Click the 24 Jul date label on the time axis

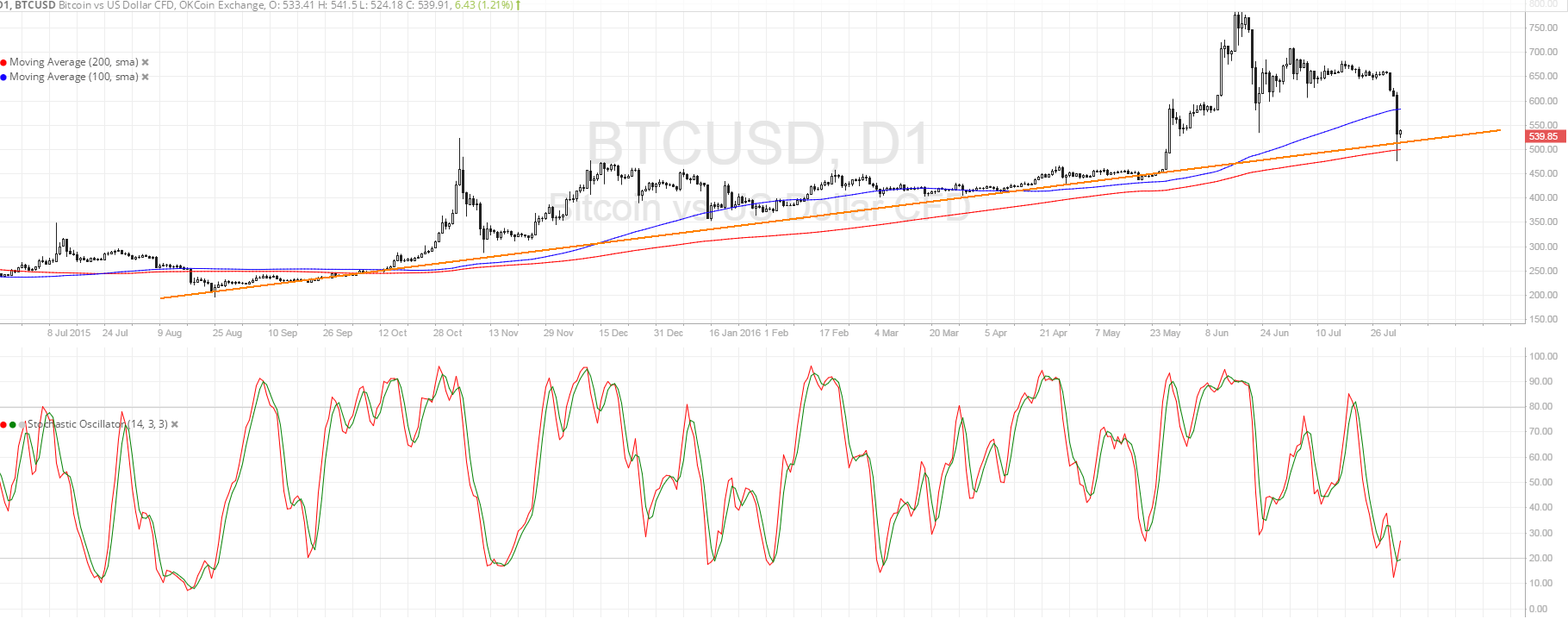[115, 333]
